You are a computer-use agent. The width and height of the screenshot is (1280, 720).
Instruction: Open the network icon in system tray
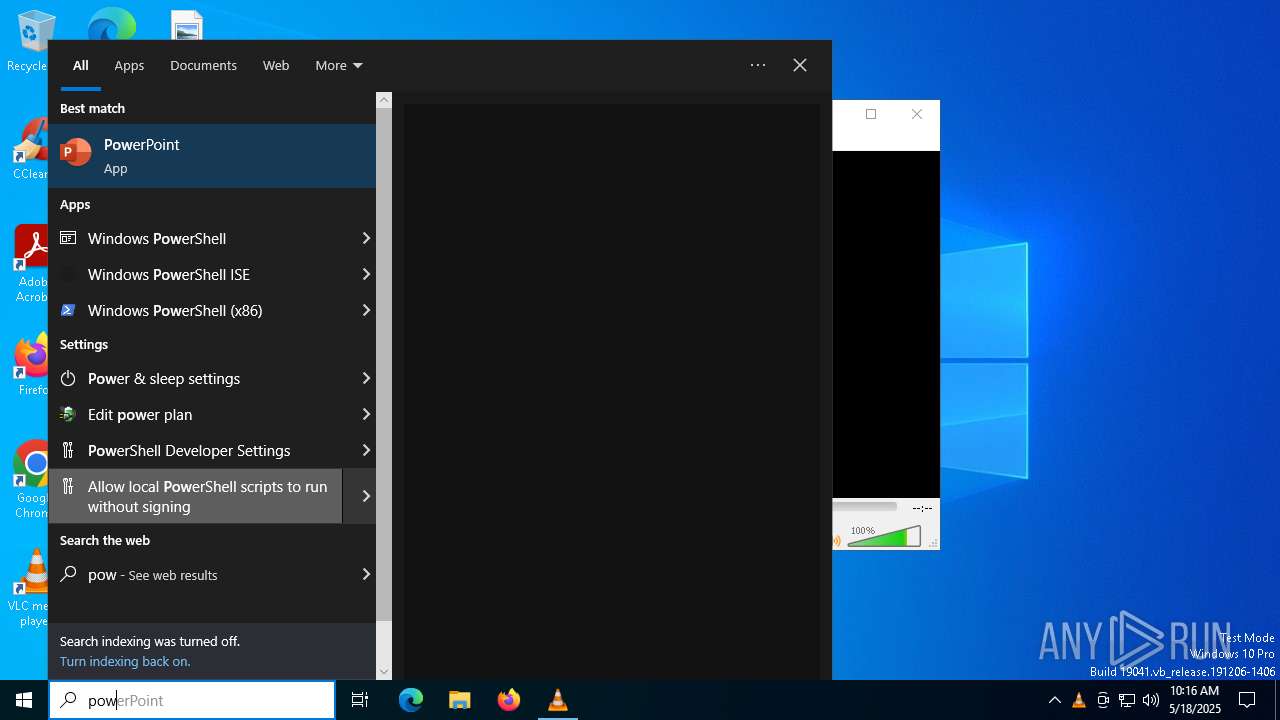(1127, 700)
